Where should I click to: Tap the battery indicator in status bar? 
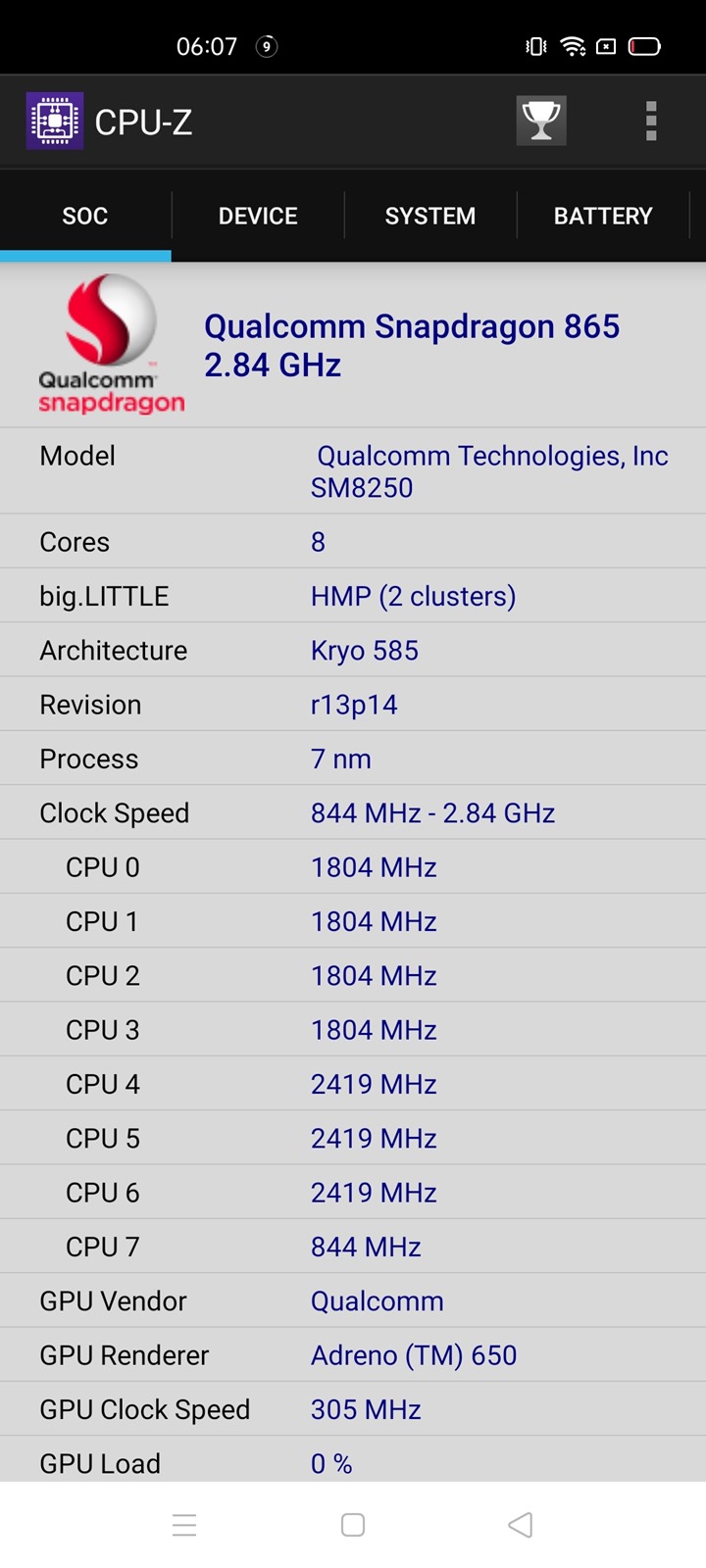coord(644,46)
